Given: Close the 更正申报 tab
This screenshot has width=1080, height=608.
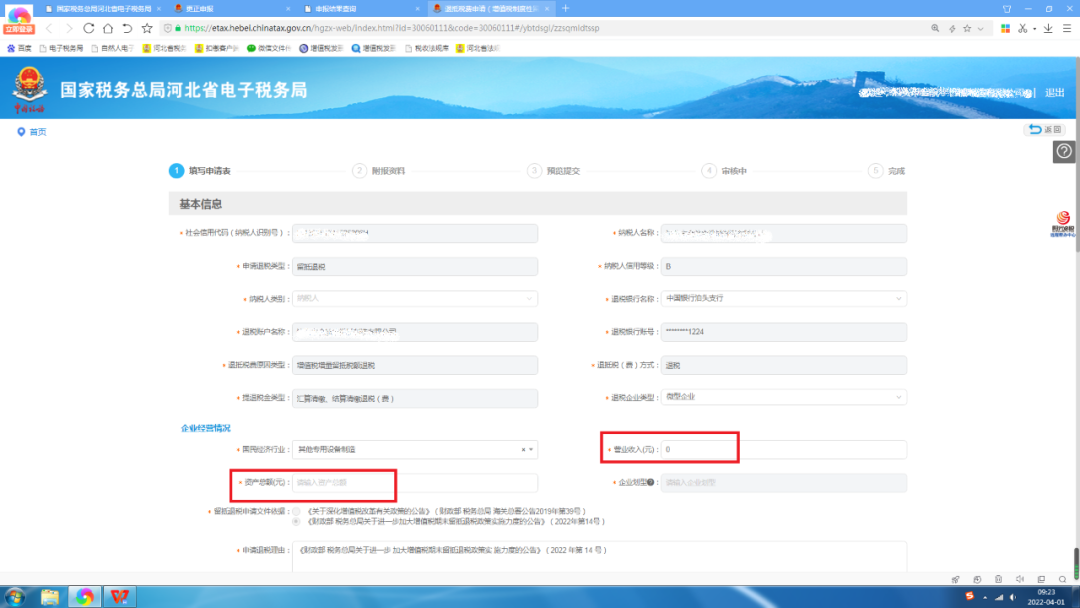Looking at the screenshot, I should click(288, 9).
